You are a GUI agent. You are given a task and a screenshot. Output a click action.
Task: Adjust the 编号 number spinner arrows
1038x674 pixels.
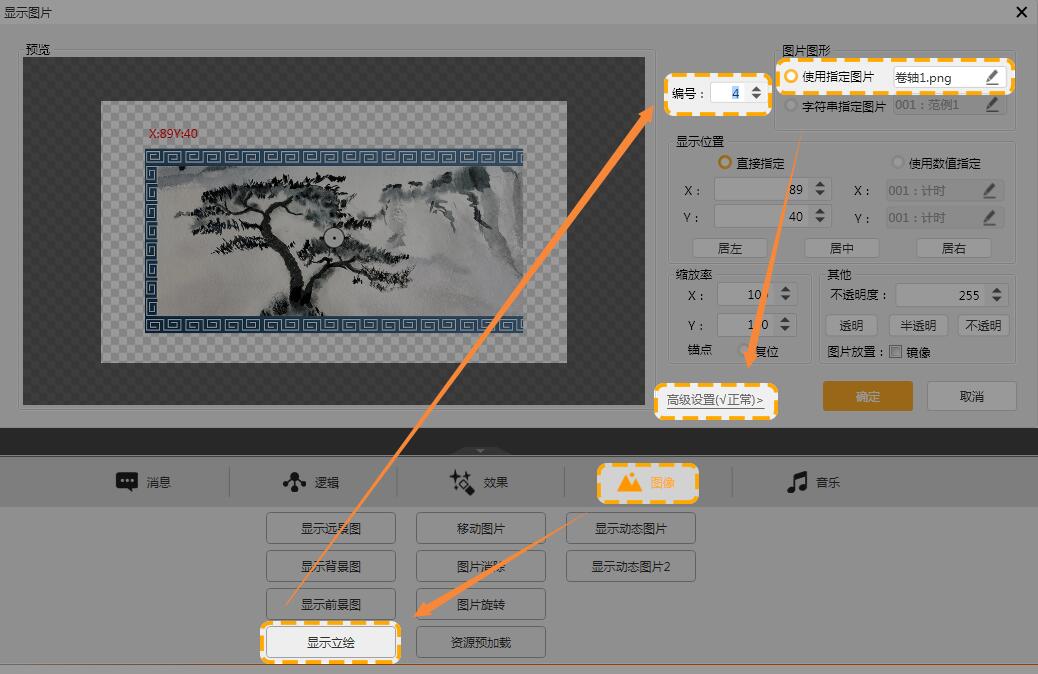pos(756,93)
